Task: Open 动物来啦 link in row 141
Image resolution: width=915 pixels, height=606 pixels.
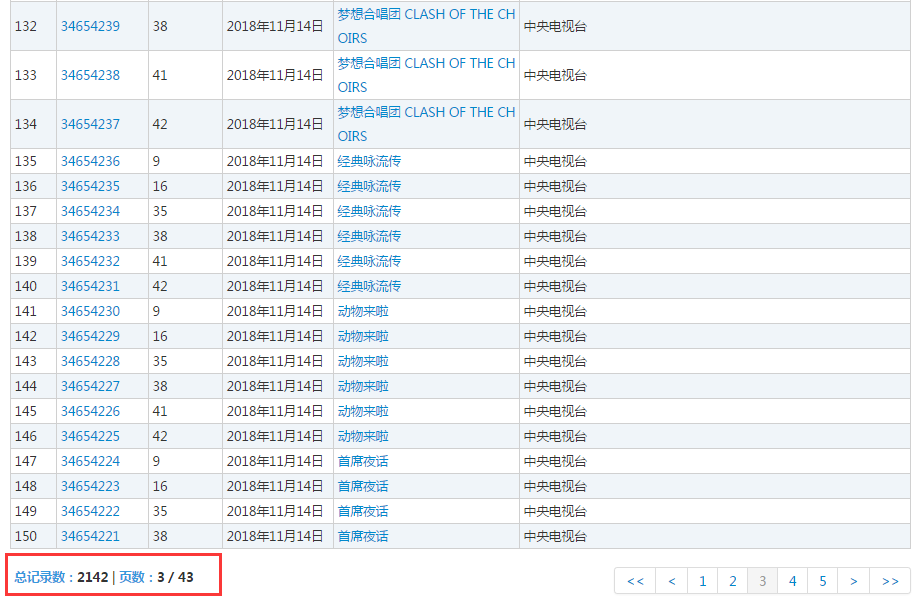Action: point(363,311)
